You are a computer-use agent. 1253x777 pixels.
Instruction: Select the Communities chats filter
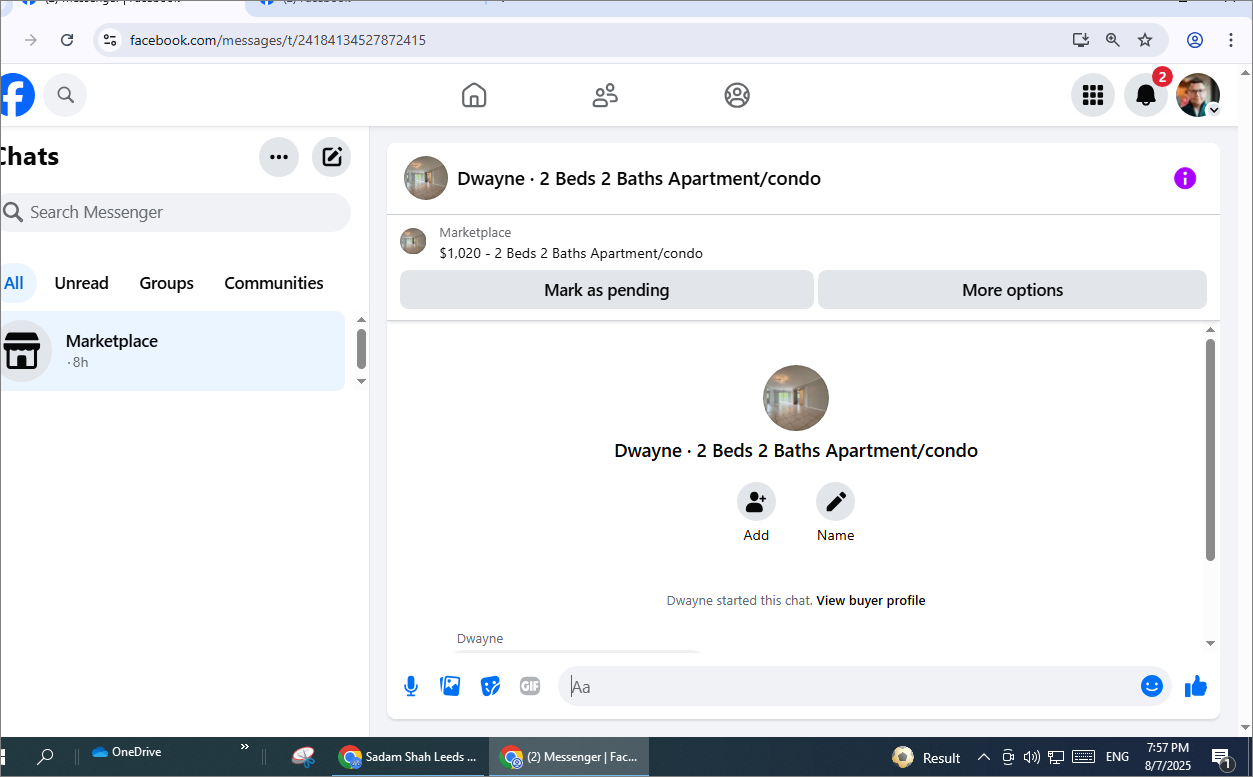click(x=274, y=283)
